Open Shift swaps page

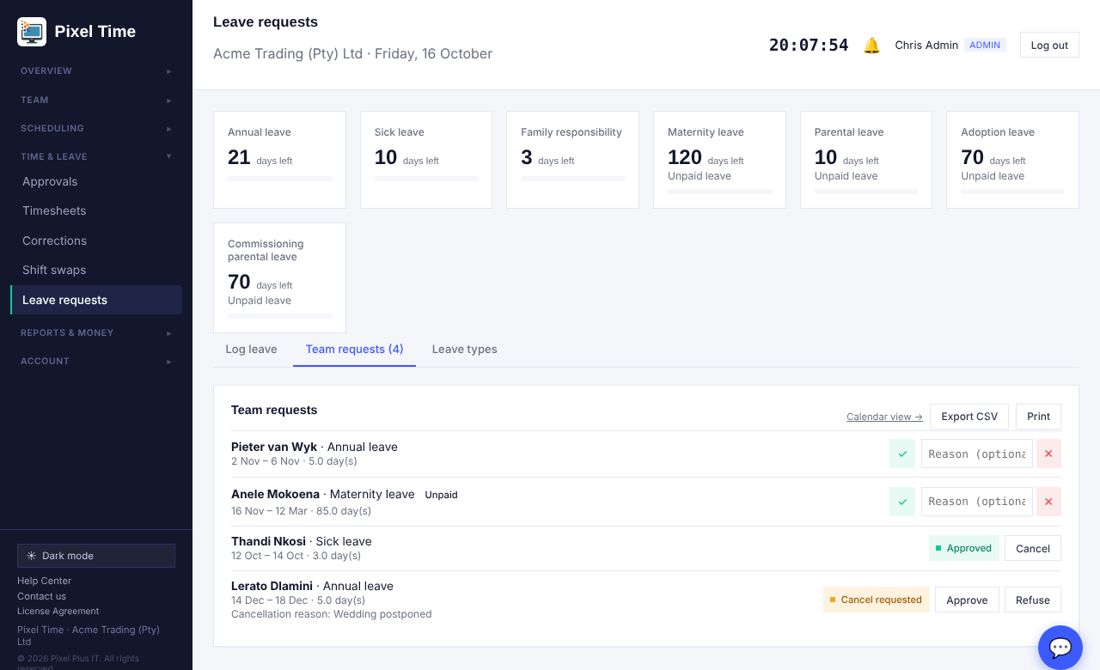[96, 270]
